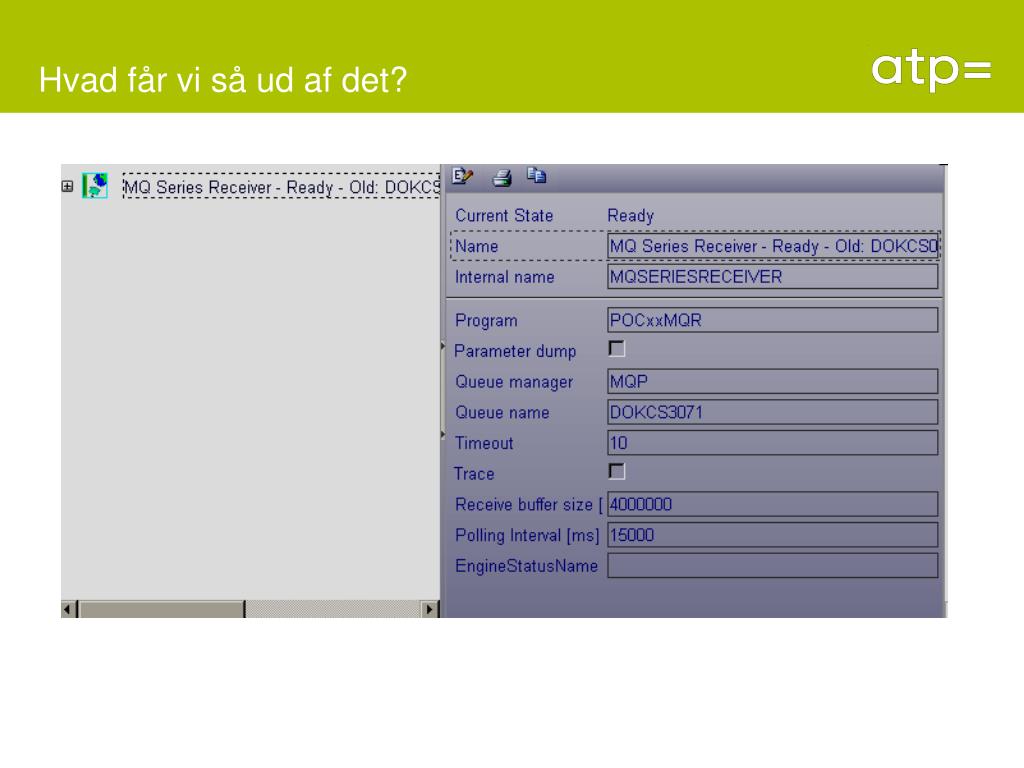Screen dimensions: 1024x768
Task: Click the Current State label
Action: point(504,216)
